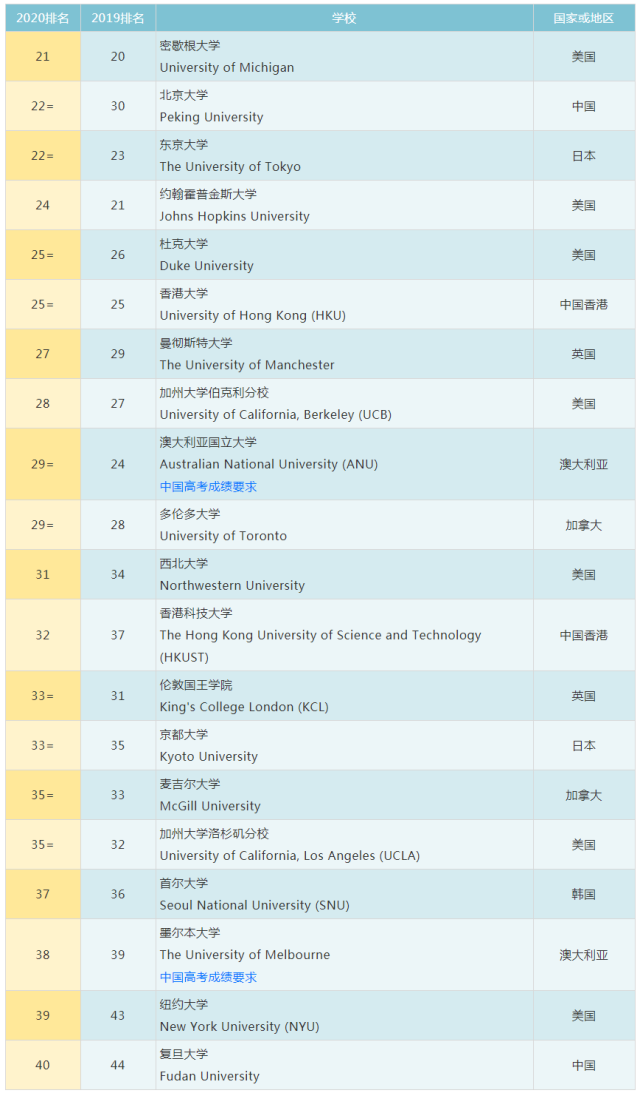
Task: Select University of California, Berkeley (UCB) text
Action: click(275, 414)
